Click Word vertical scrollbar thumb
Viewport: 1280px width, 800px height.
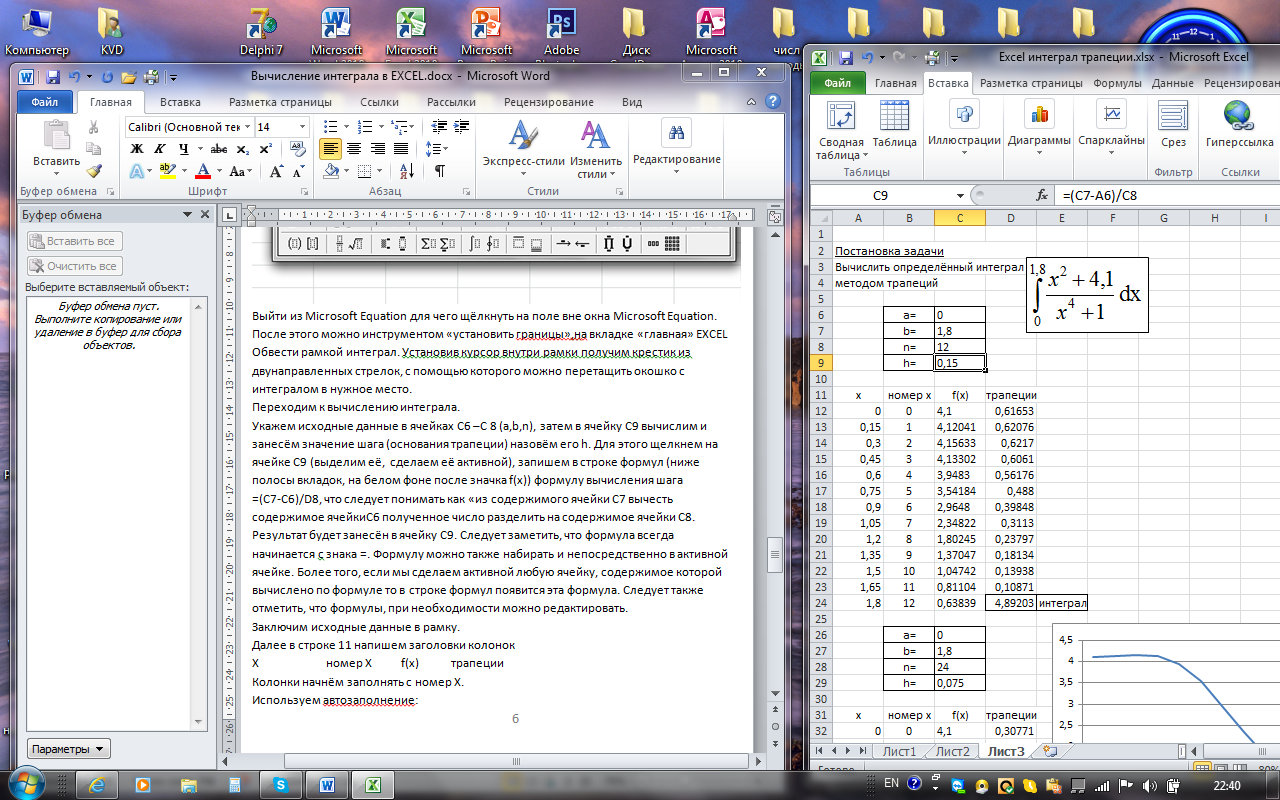pos(773,556)
